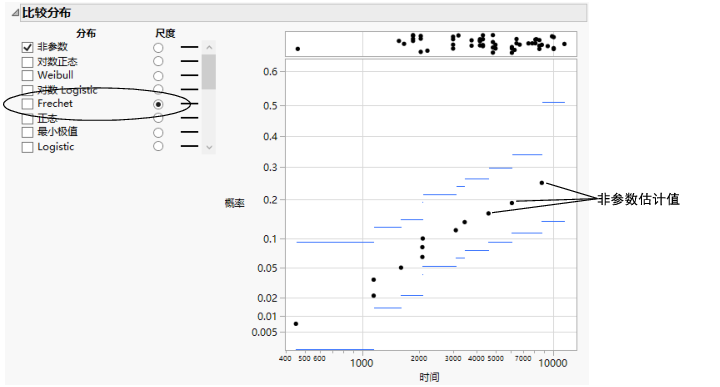Select the 对数正态 scale radio button
The width and height of the screenshot is (720, 387).
click(x=158, y=61)
